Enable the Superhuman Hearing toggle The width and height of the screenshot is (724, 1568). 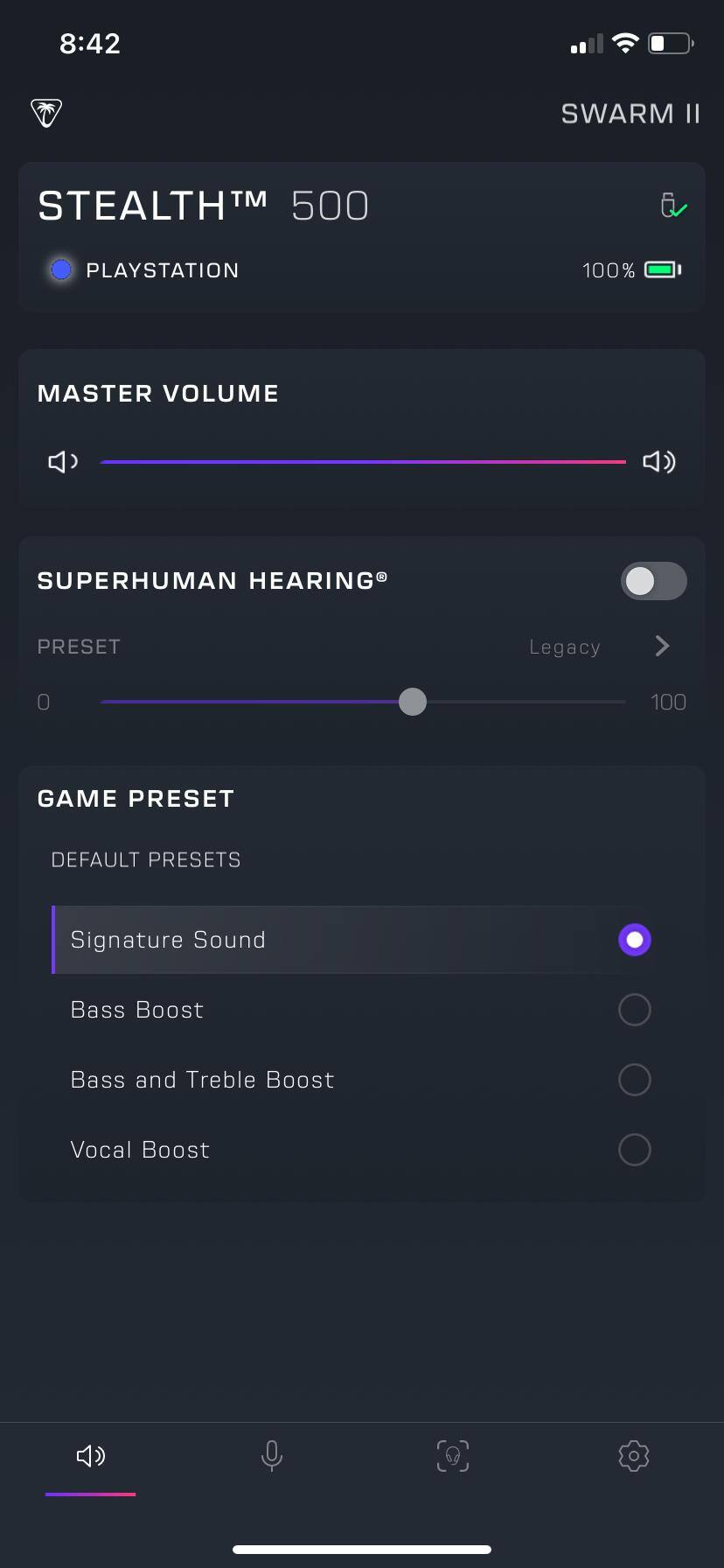653,581
